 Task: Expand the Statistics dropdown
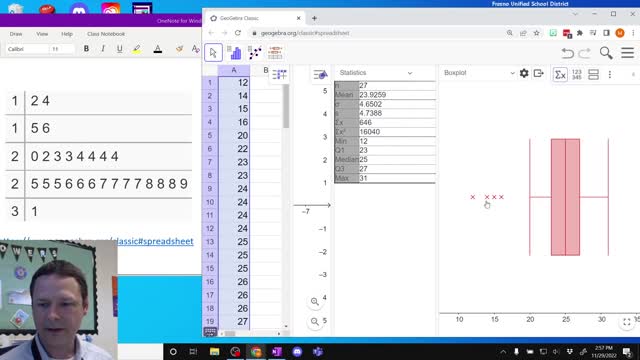410,73
